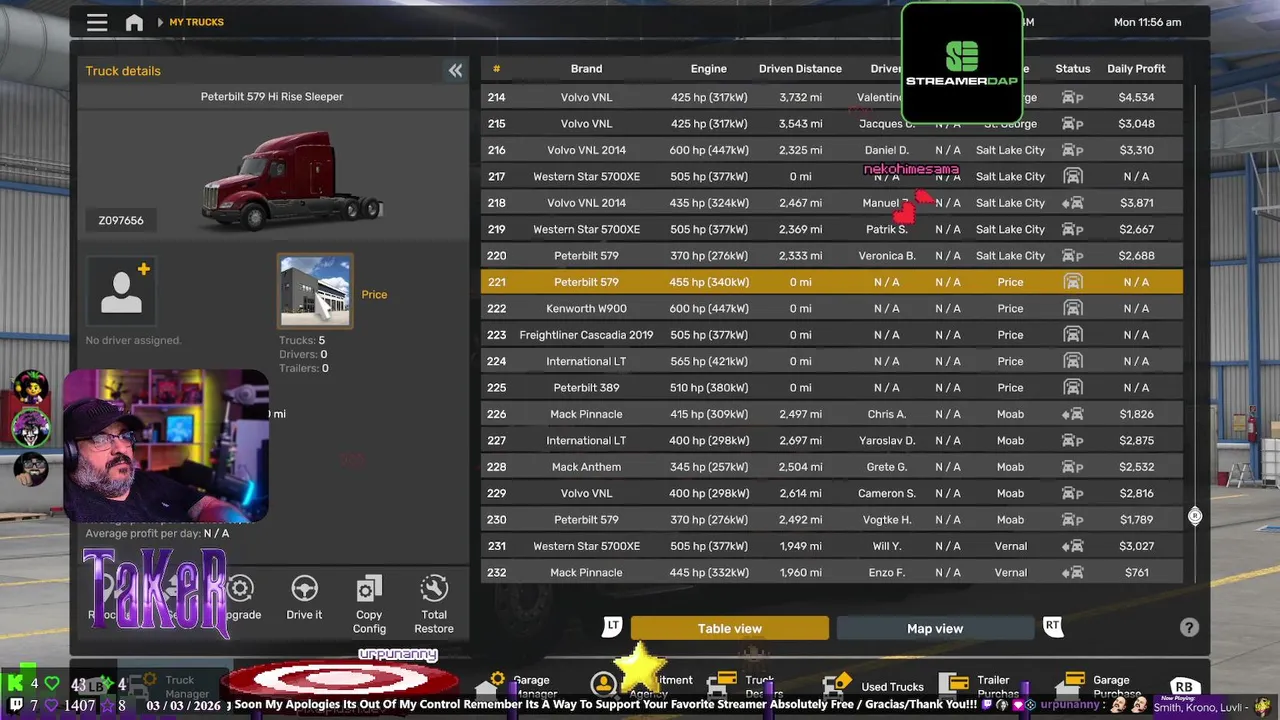Sort by Daily Profit column header
The height and width of the screenshot is (720, 1280).
1136,69
